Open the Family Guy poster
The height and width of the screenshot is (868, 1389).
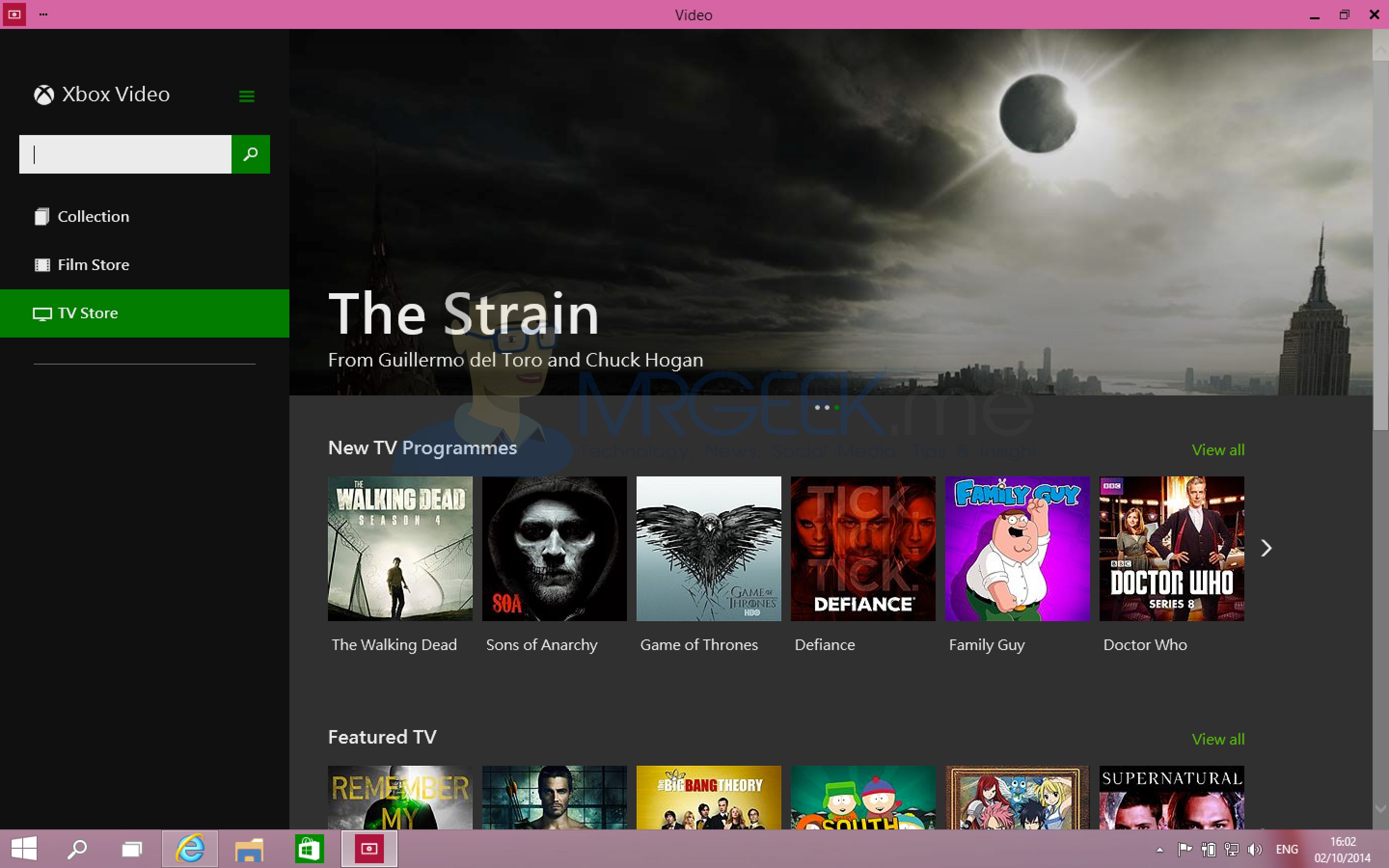[x=1018, y=549]
